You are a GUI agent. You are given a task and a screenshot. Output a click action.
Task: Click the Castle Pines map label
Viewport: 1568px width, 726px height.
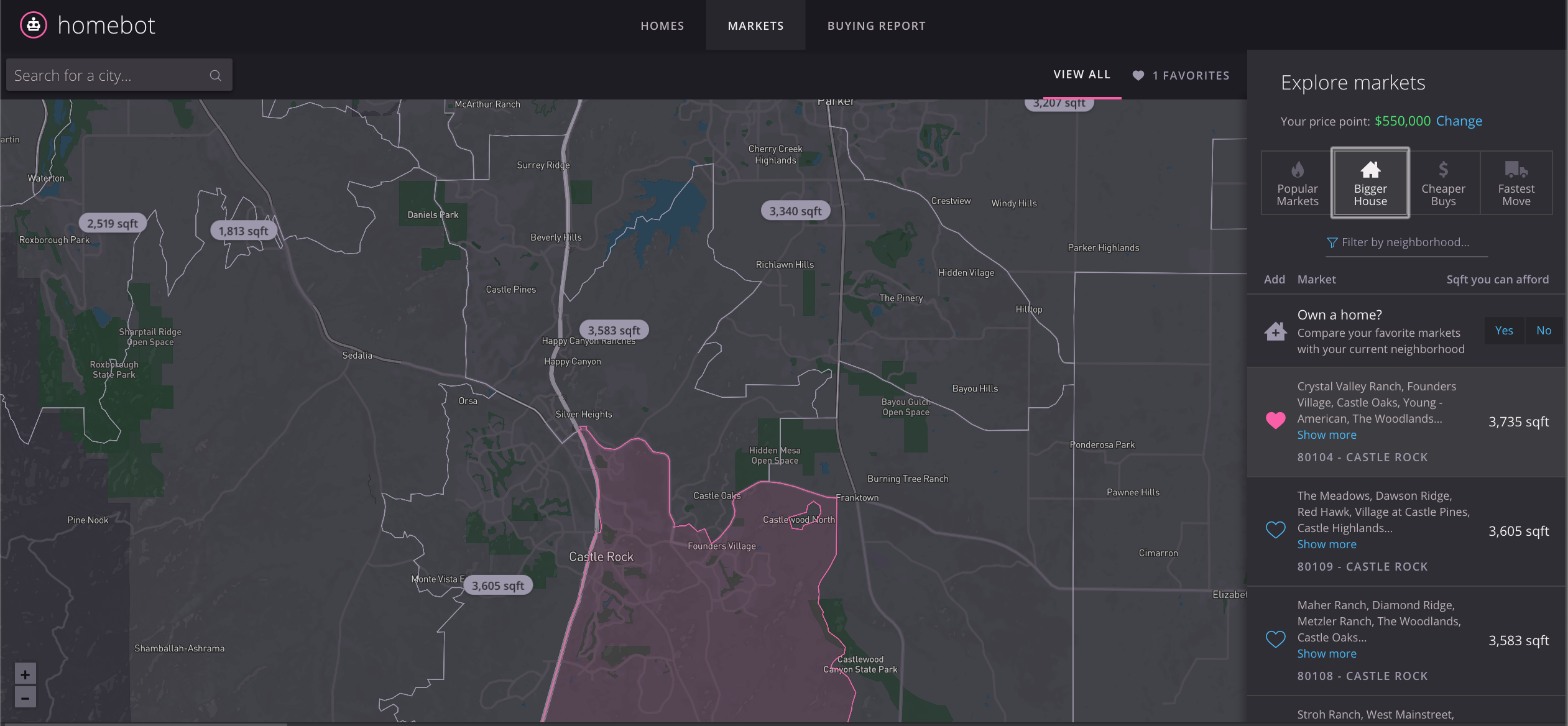click(x=510, y=289)
